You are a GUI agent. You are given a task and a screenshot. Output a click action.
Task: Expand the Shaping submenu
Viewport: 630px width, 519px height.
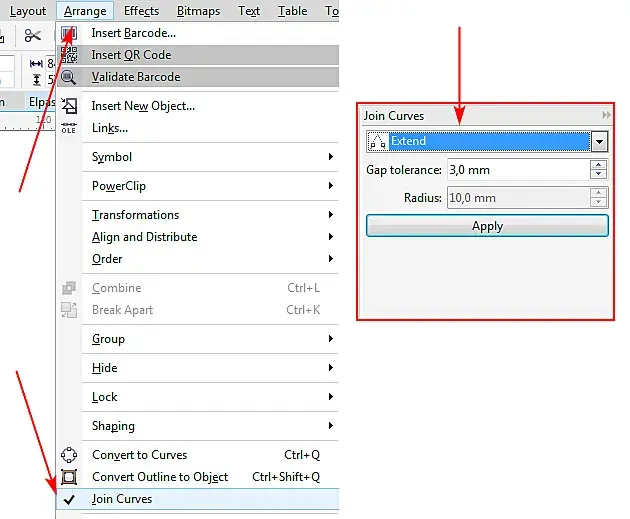pyautogui.click(x=331, y=426)
